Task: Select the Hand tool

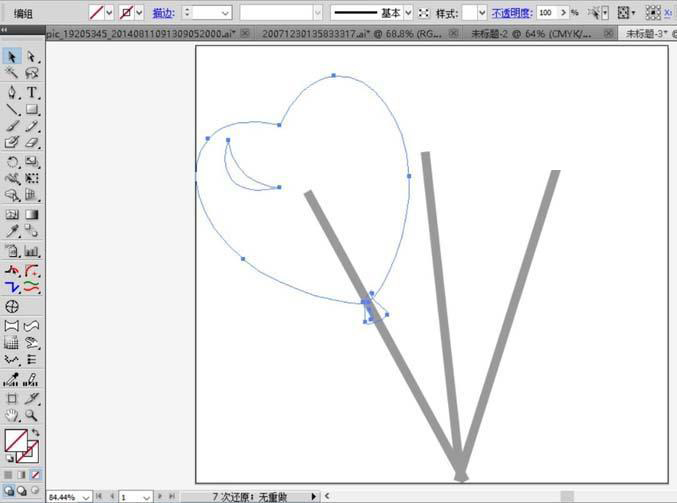Action: coord(12,415)
